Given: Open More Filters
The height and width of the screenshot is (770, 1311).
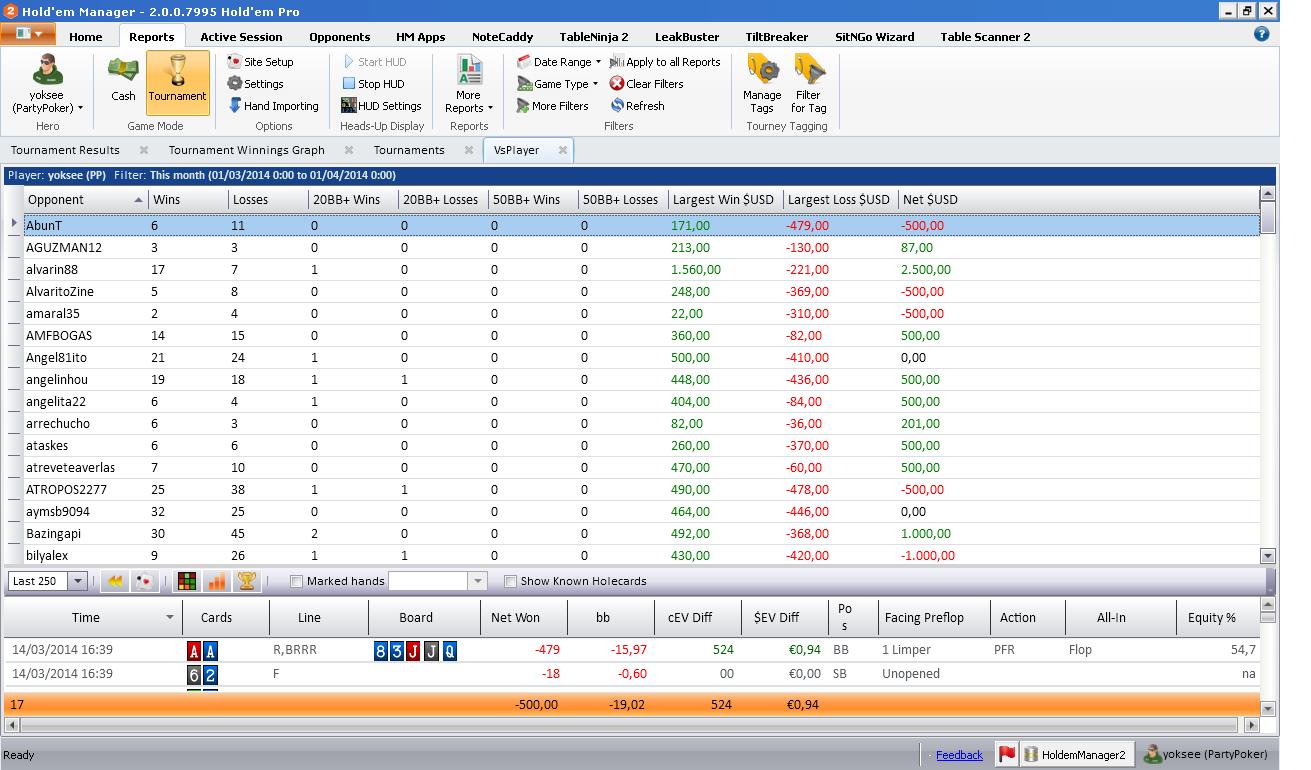Looking at the screenshot, I should coord(553,106).
